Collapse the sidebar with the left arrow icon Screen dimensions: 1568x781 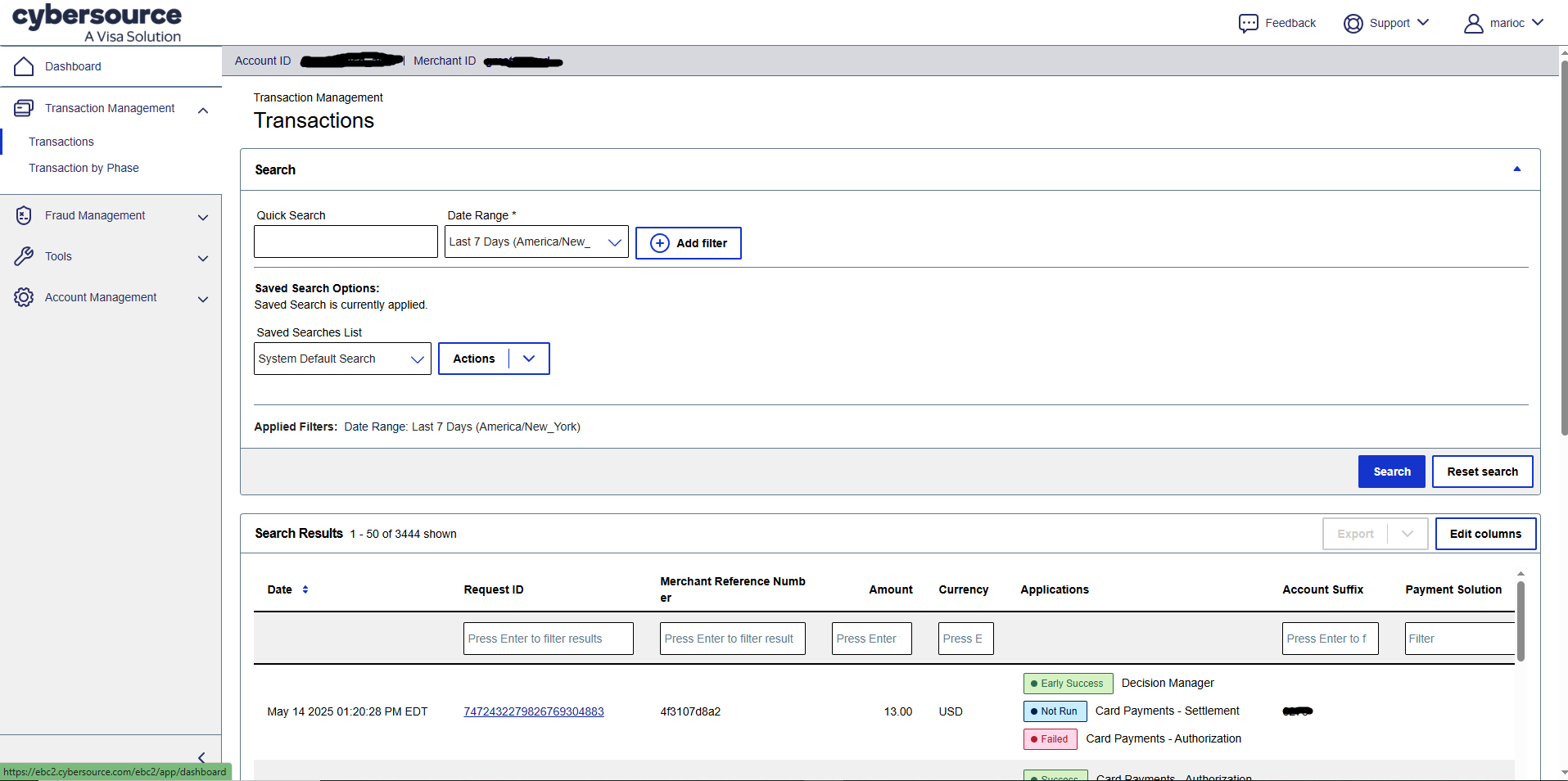coord(201,757)
